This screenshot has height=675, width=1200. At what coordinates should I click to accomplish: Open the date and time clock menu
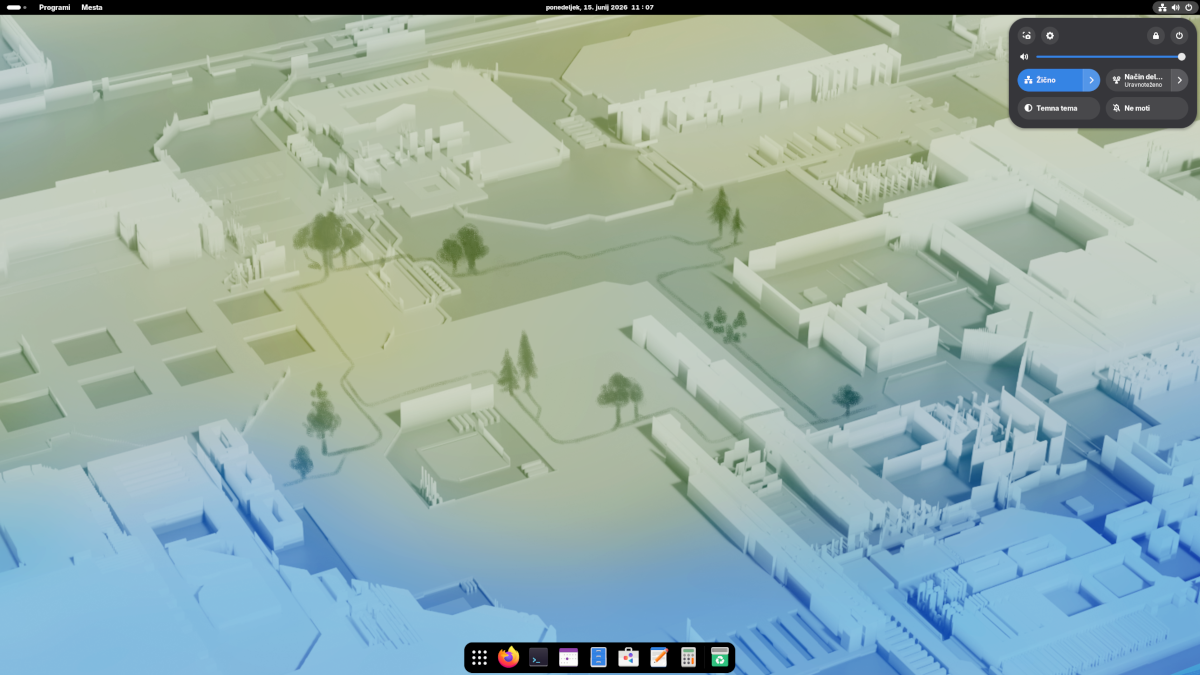(600, 7)
